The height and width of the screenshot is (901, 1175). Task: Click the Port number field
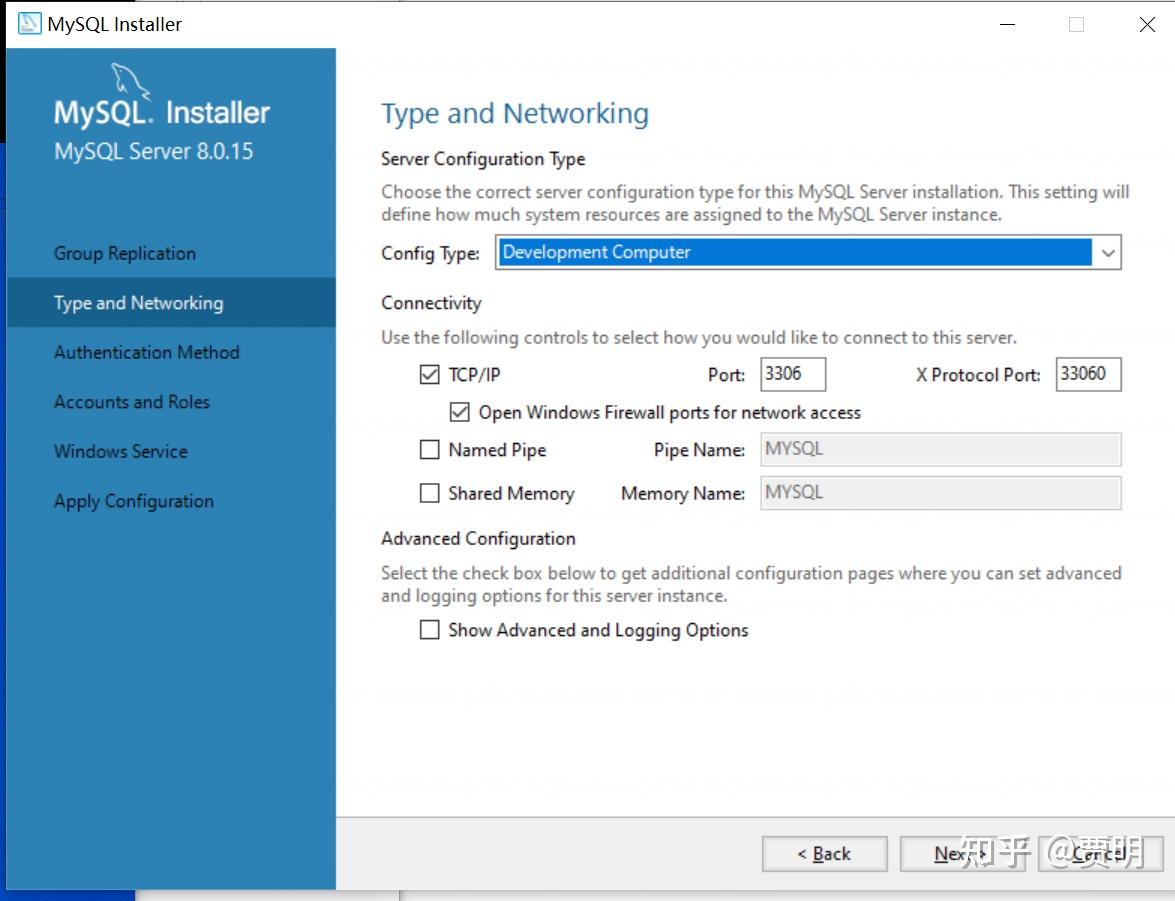(x=793, y=374)
